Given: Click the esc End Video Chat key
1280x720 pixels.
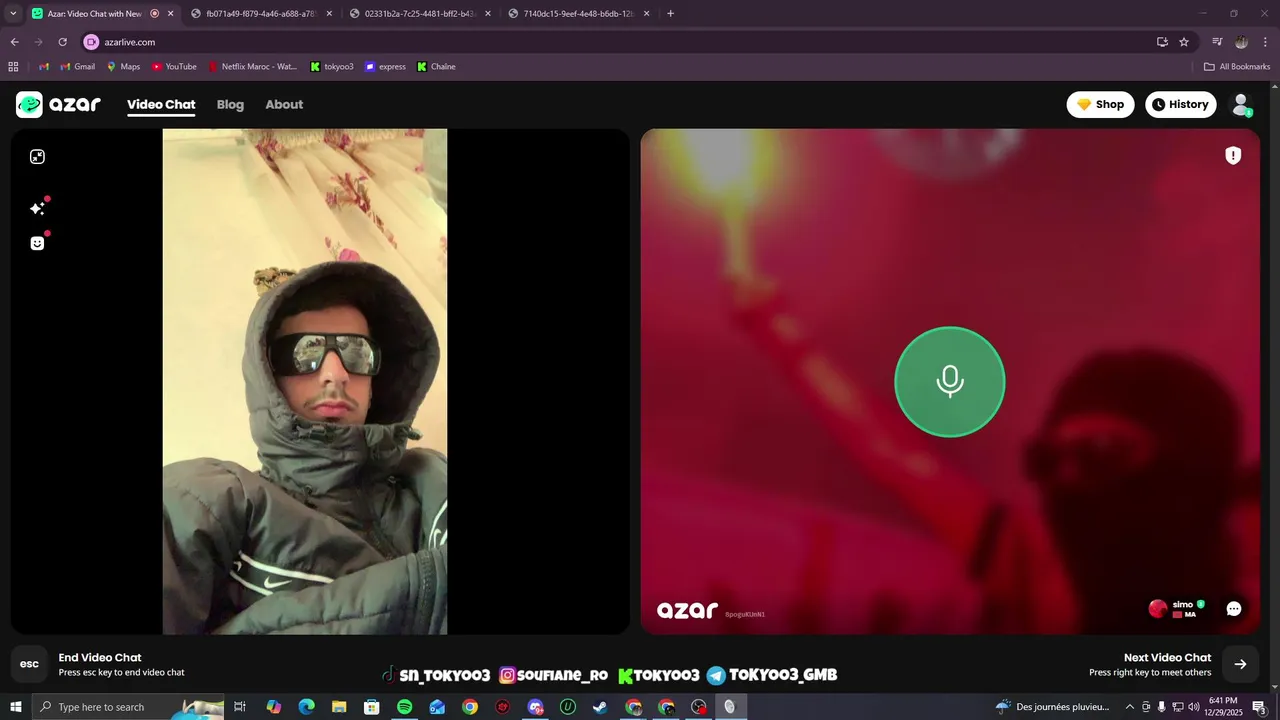Looking at the screenshot, I should (30, 664).
